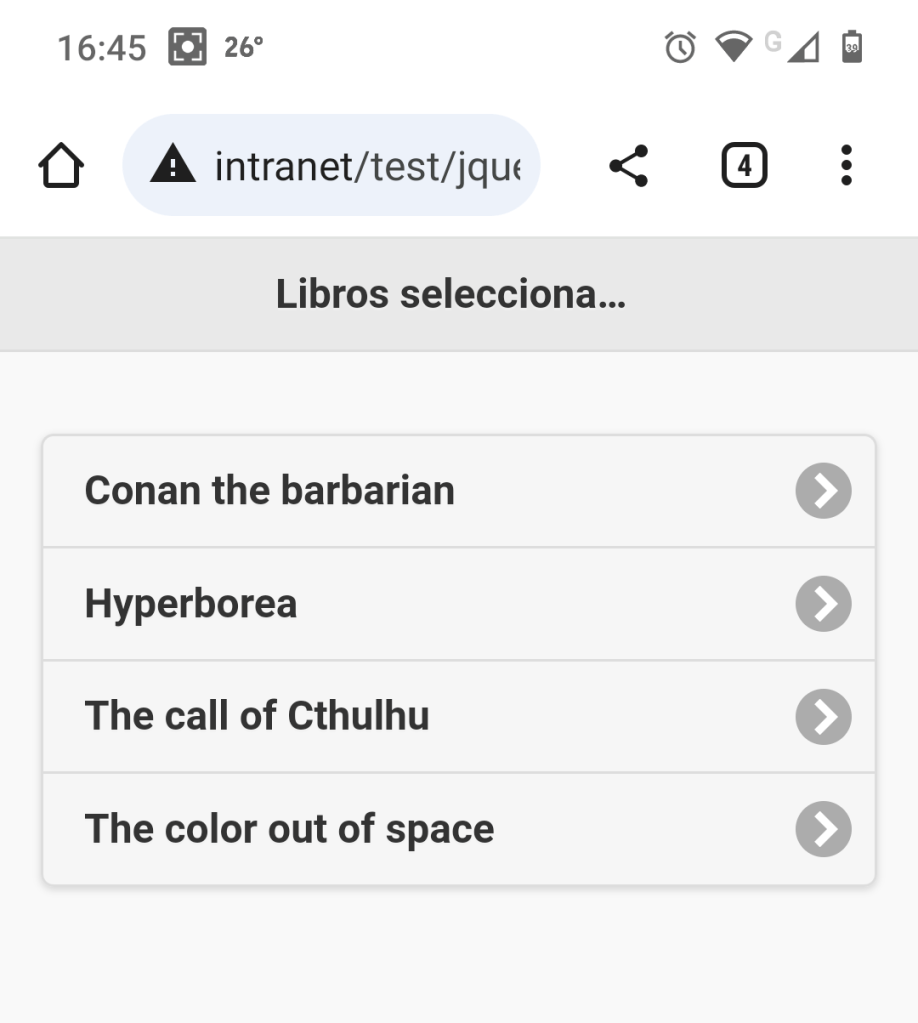918x1023 pixels.
Task: Open the Conan the barbarian book entry
Action: click(x=270, y=491)
